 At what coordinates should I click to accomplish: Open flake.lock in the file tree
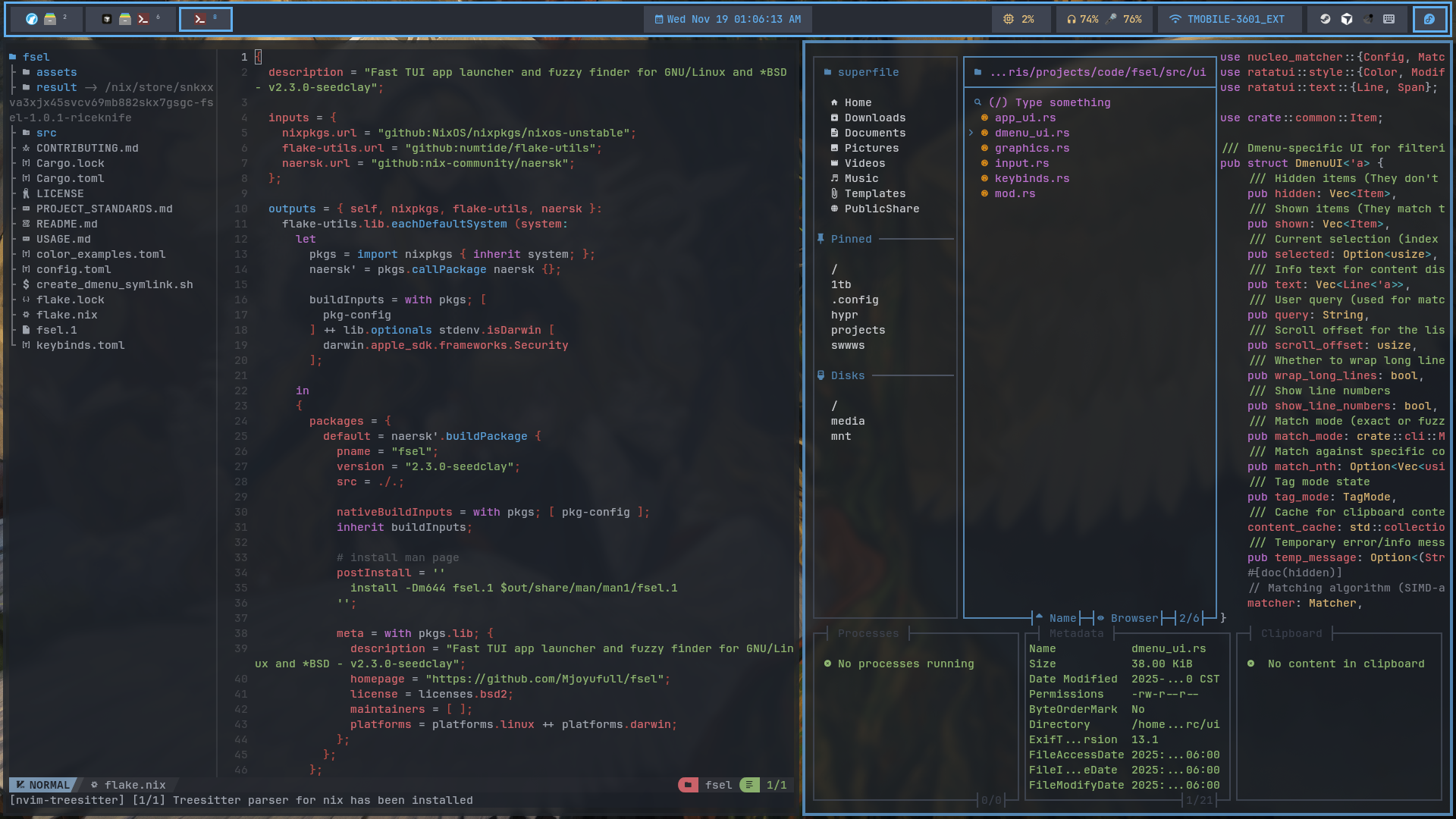(x=70, y=300)
